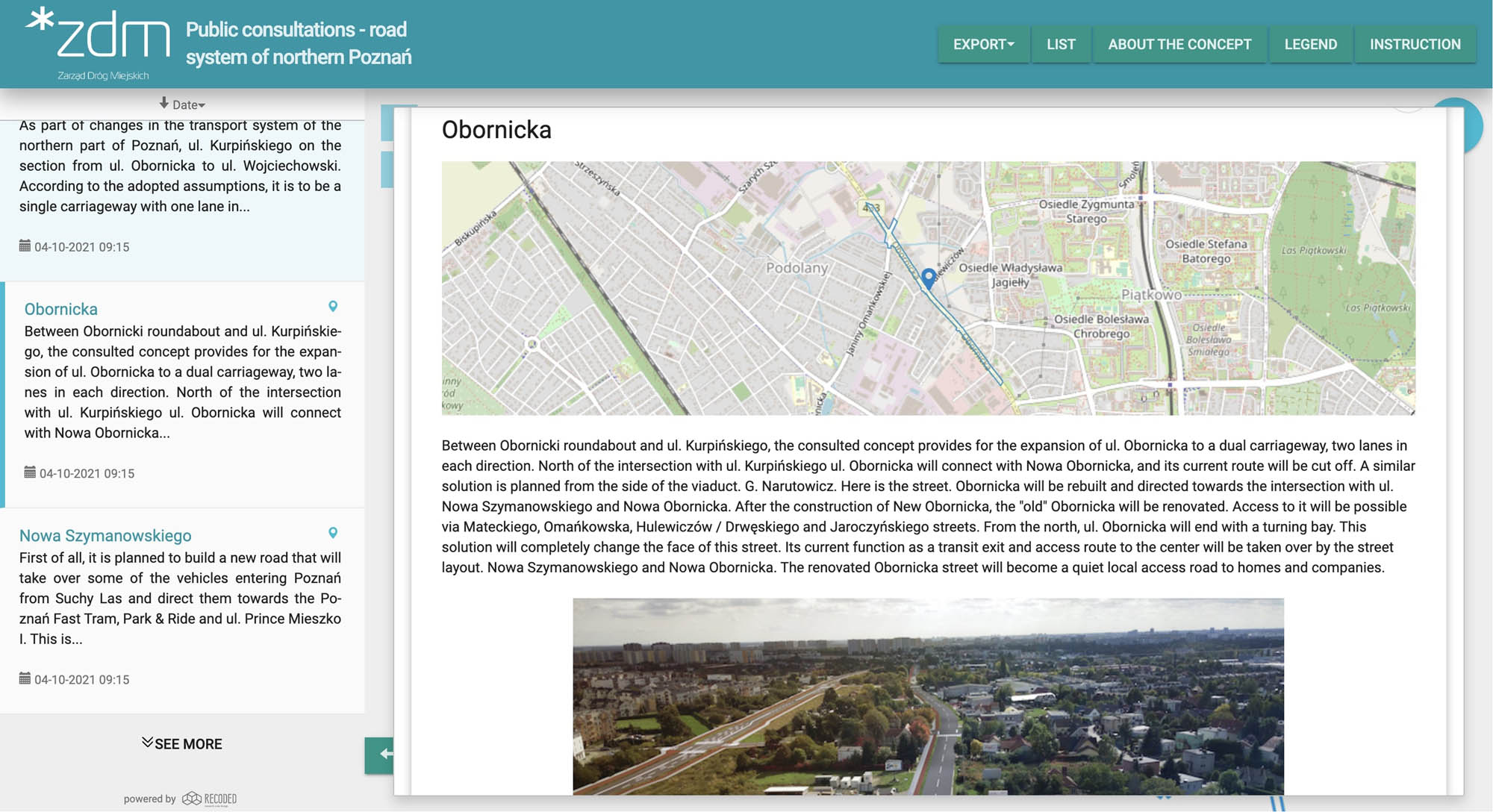Click the ZDM logo
The image size is (1493, 812).
pos(98,44)
